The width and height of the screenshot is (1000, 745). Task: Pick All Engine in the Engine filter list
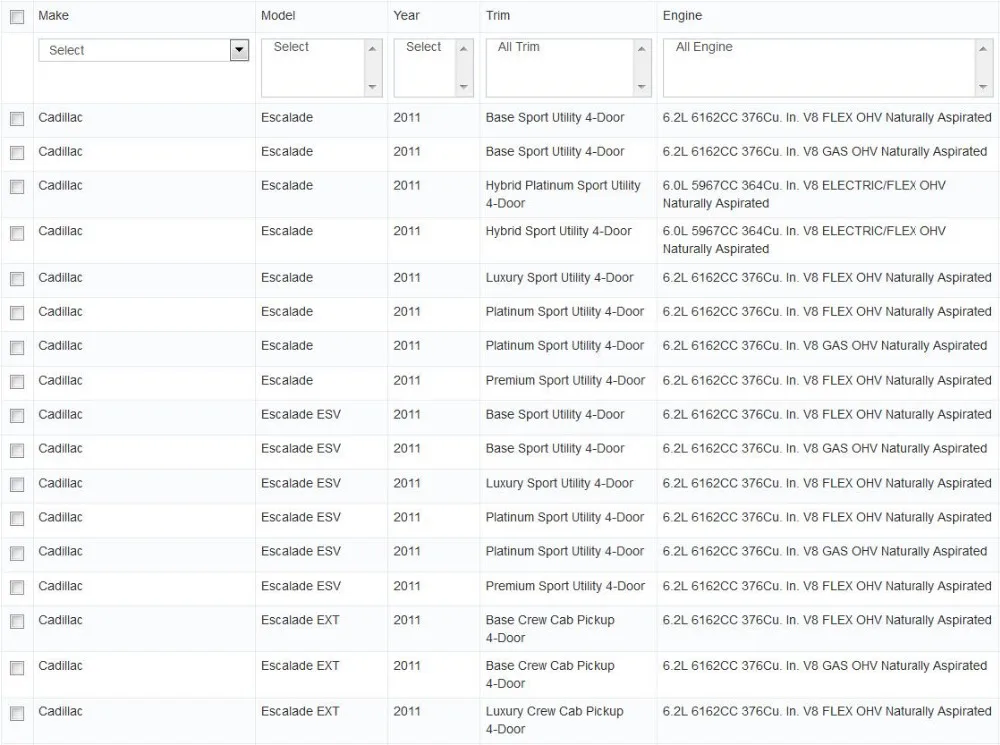pos(704,47)
